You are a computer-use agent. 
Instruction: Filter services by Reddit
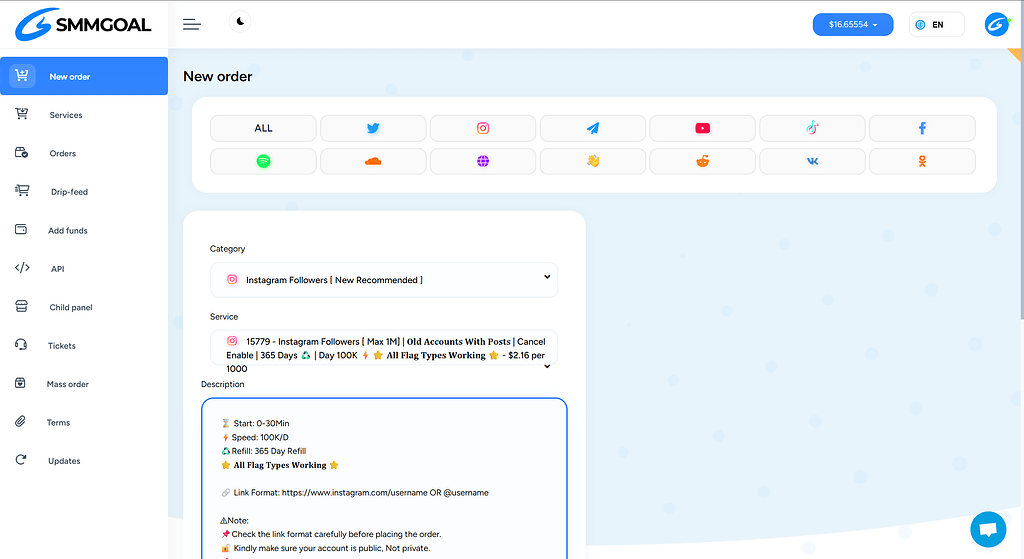(x=703, y=161)
